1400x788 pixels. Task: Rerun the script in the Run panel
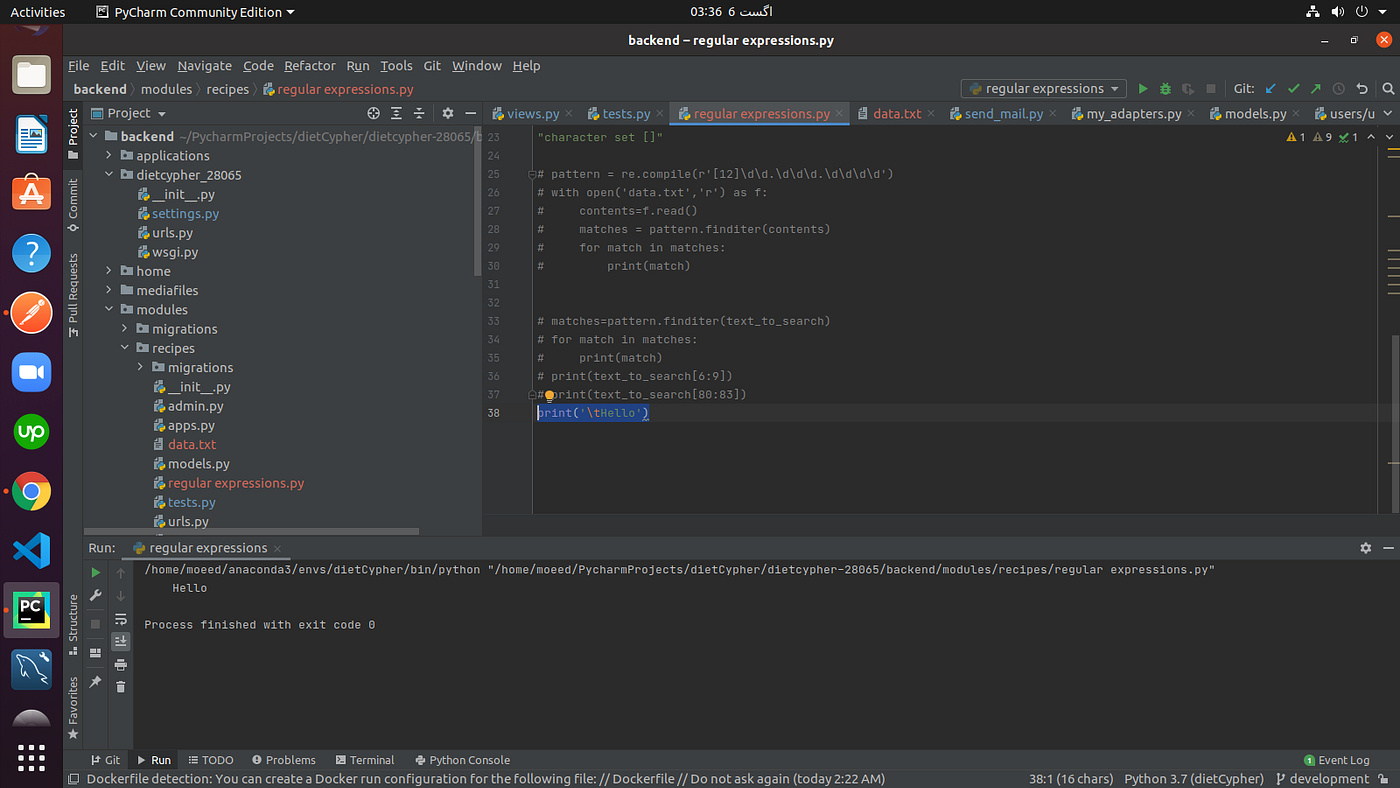pos(96,573)
